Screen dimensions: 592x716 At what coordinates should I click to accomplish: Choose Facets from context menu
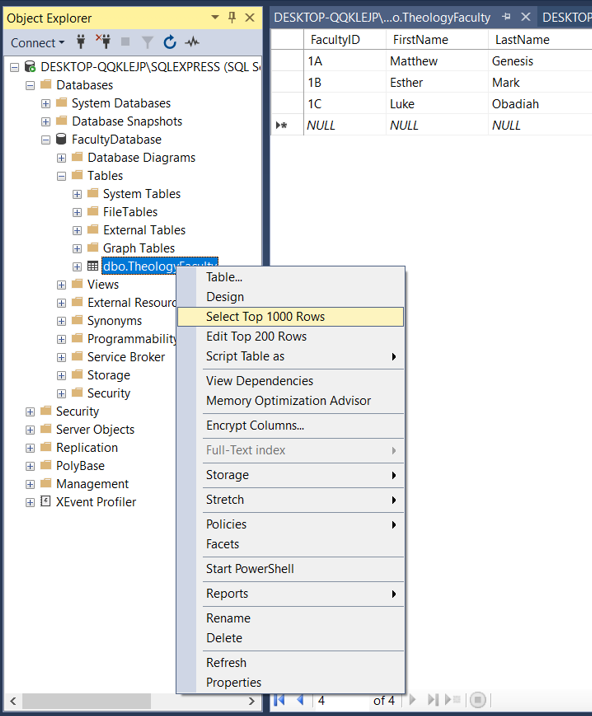tap(291, 544)
